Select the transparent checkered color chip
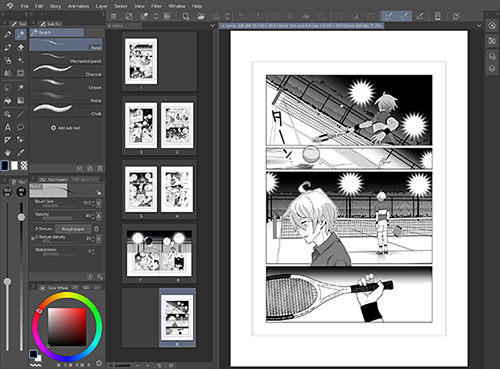 (24, 165)
